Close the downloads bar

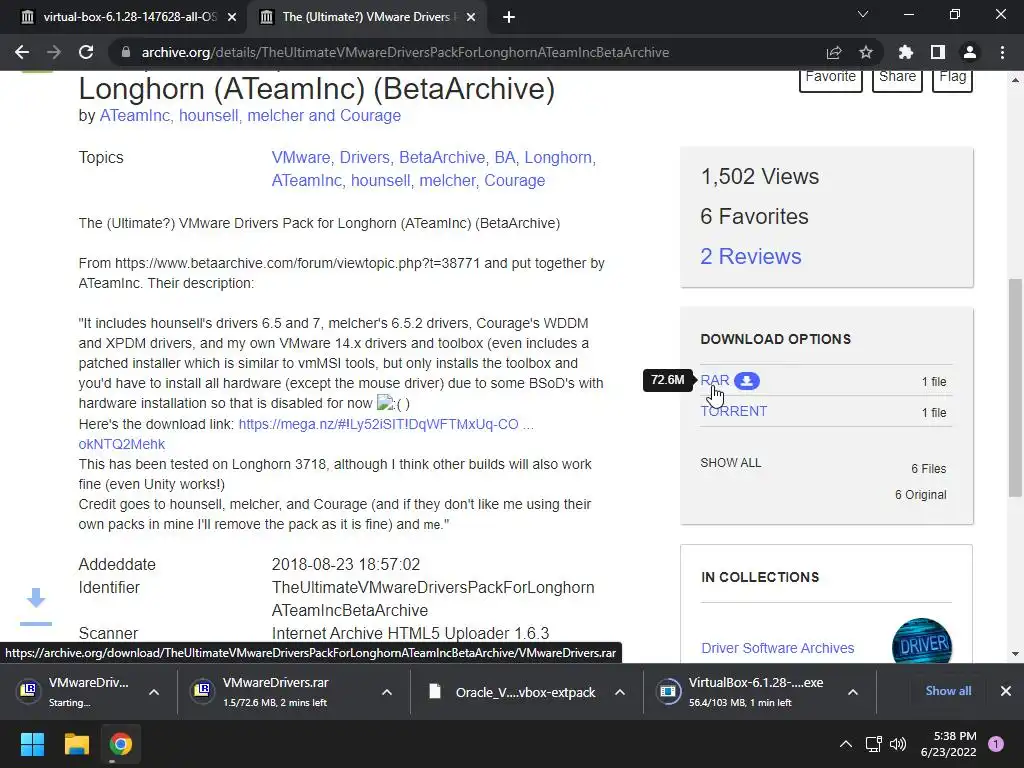(1006, 691)
